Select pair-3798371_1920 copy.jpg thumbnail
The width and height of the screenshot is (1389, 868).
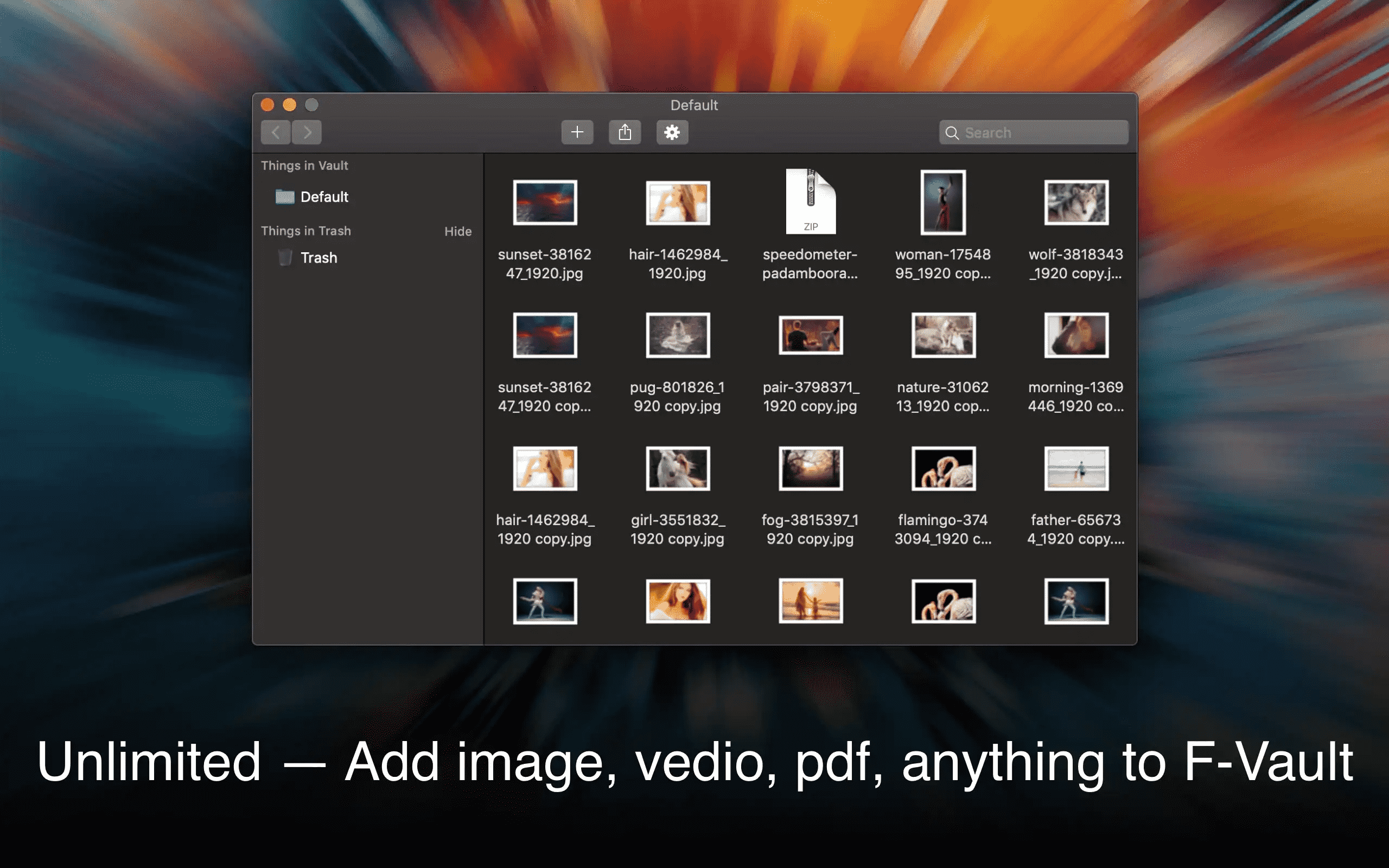[811, 335]
